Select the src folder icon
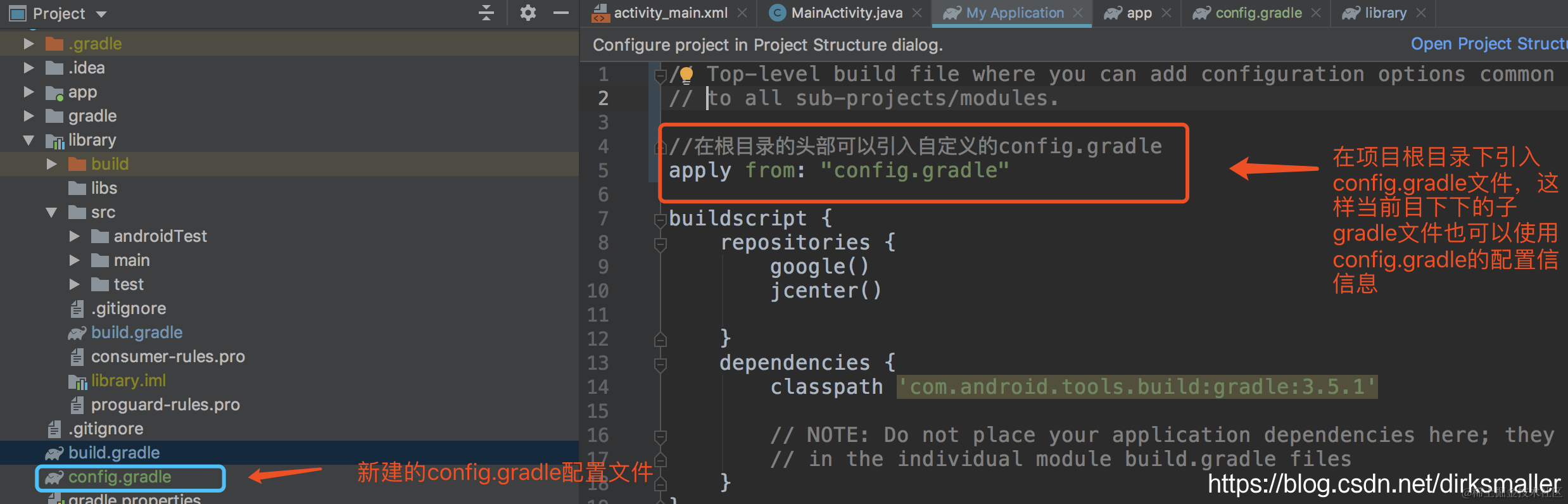 point(77,212)
